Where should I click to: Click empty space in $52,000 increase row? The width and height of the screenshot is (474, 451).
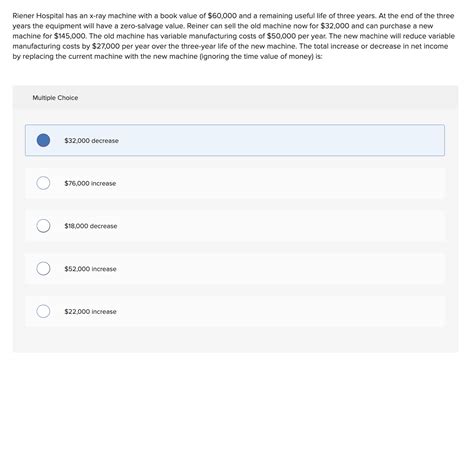tap(280, 268)
